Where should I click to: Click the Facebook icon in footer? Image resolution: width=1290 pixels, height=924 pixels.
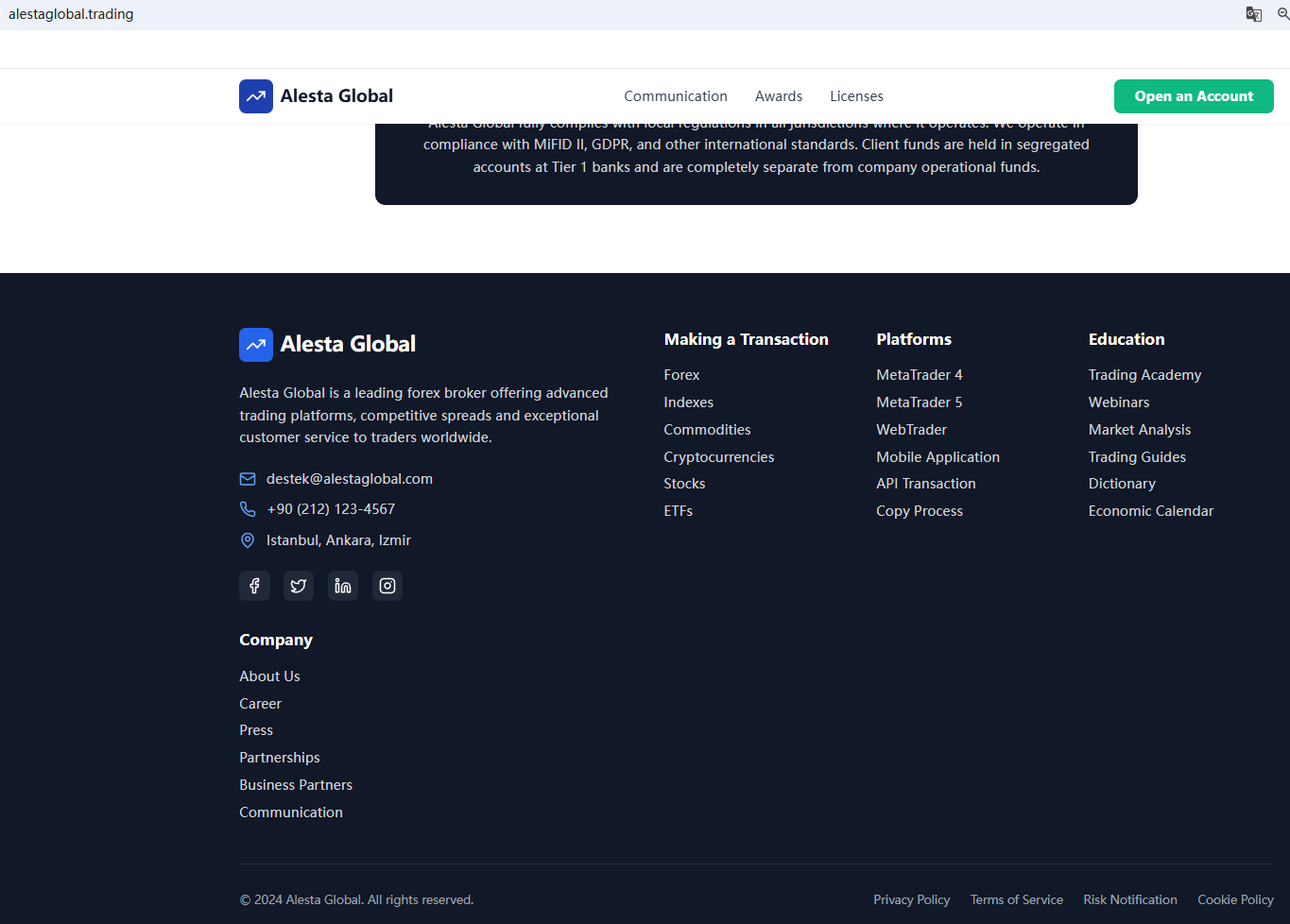[x=254, y=586]
